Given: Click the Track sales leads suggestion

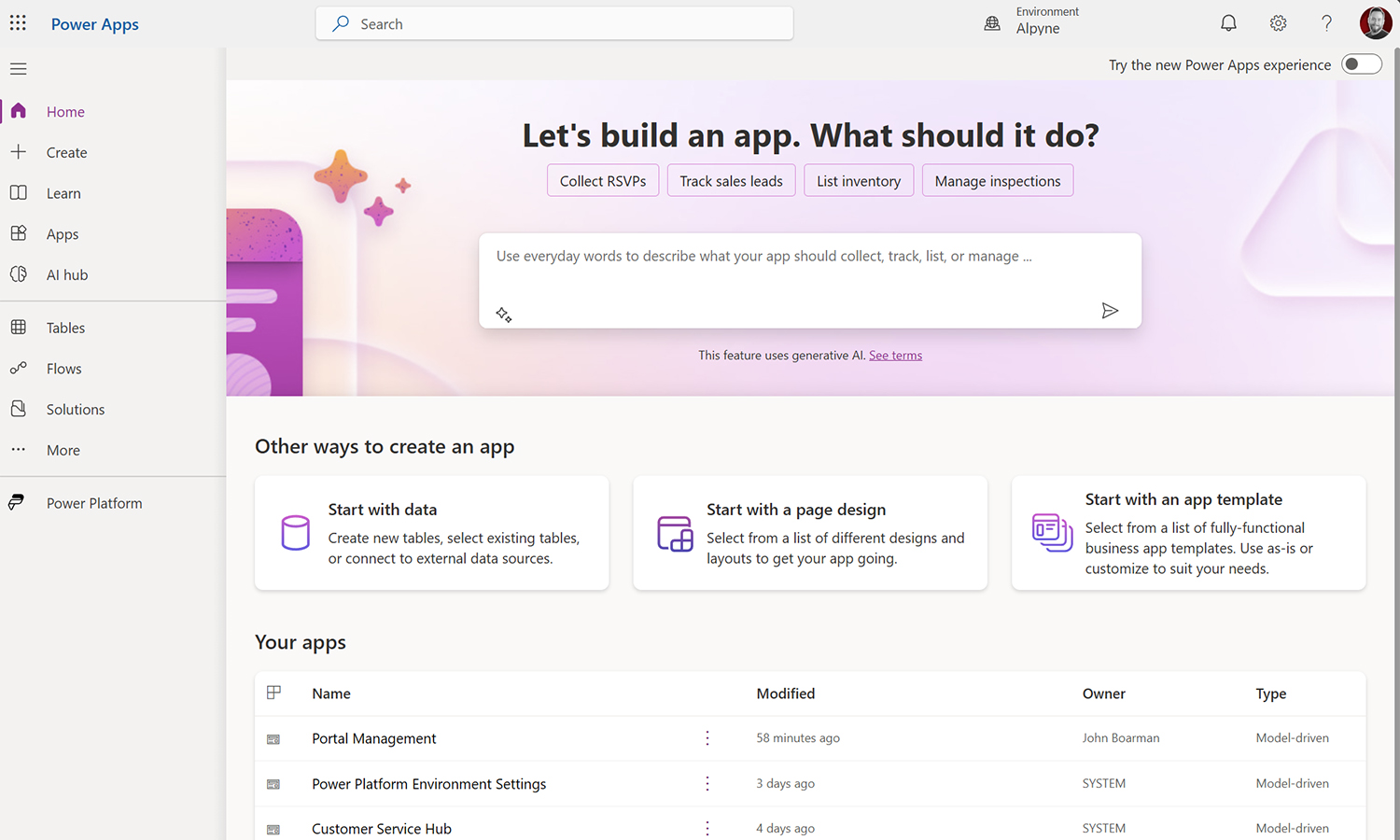Looking at the screenshot, I should [731, 180].
